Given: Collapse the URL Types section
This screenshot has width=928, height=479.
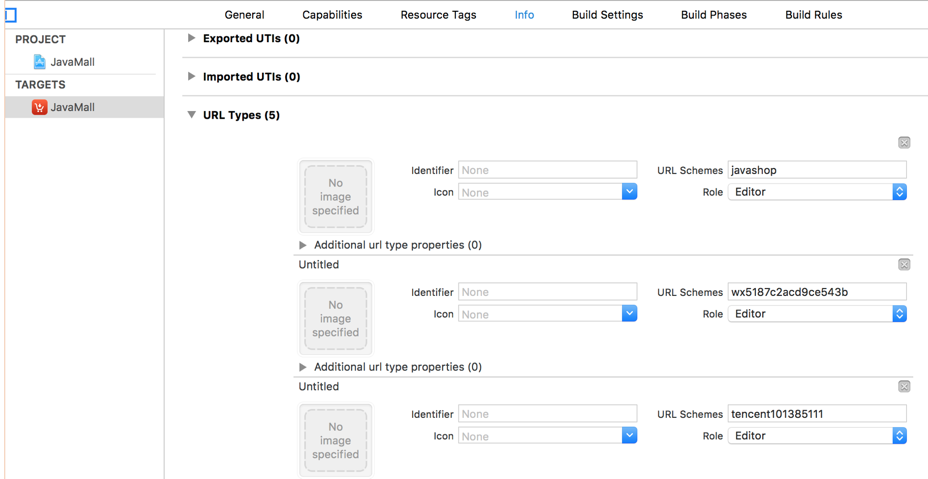Looking at the screenshot, I should coord(191,115).
